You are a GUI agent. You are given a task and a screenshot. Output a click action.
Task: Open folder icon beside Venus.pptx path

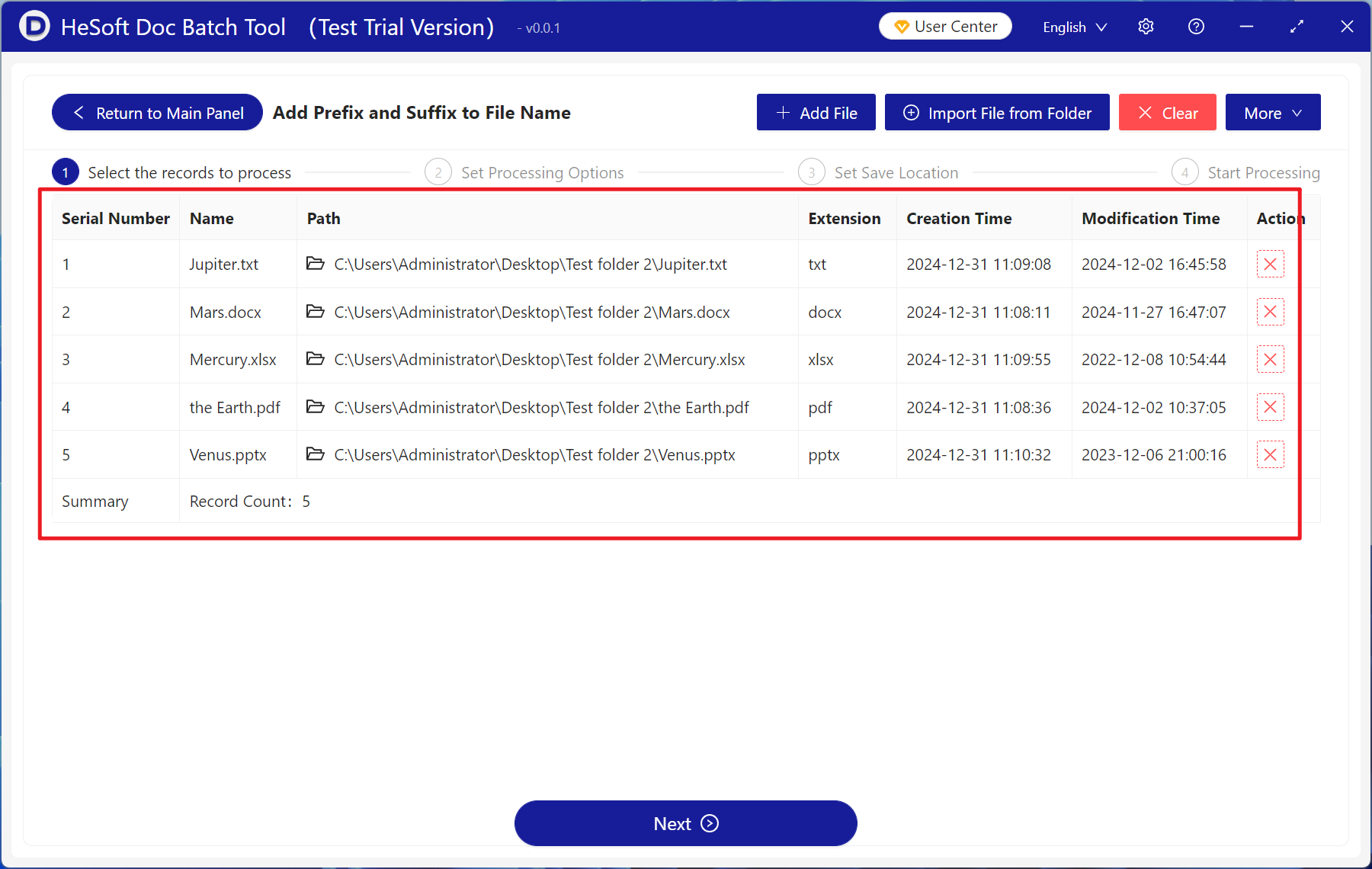(x=315, y=454)
